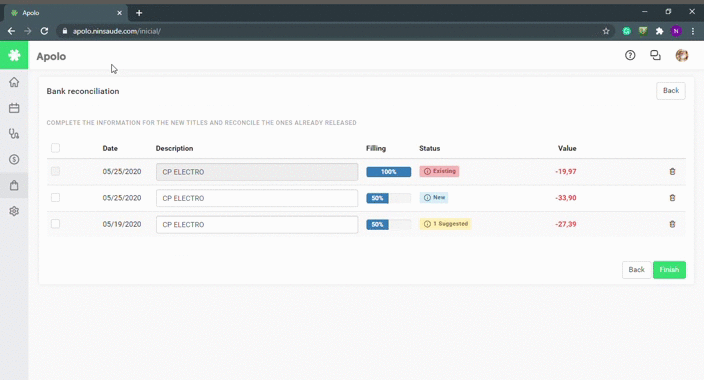Open the dollar finance sidebar icon
Screen dimensions: 704x380
pos(14,159)
